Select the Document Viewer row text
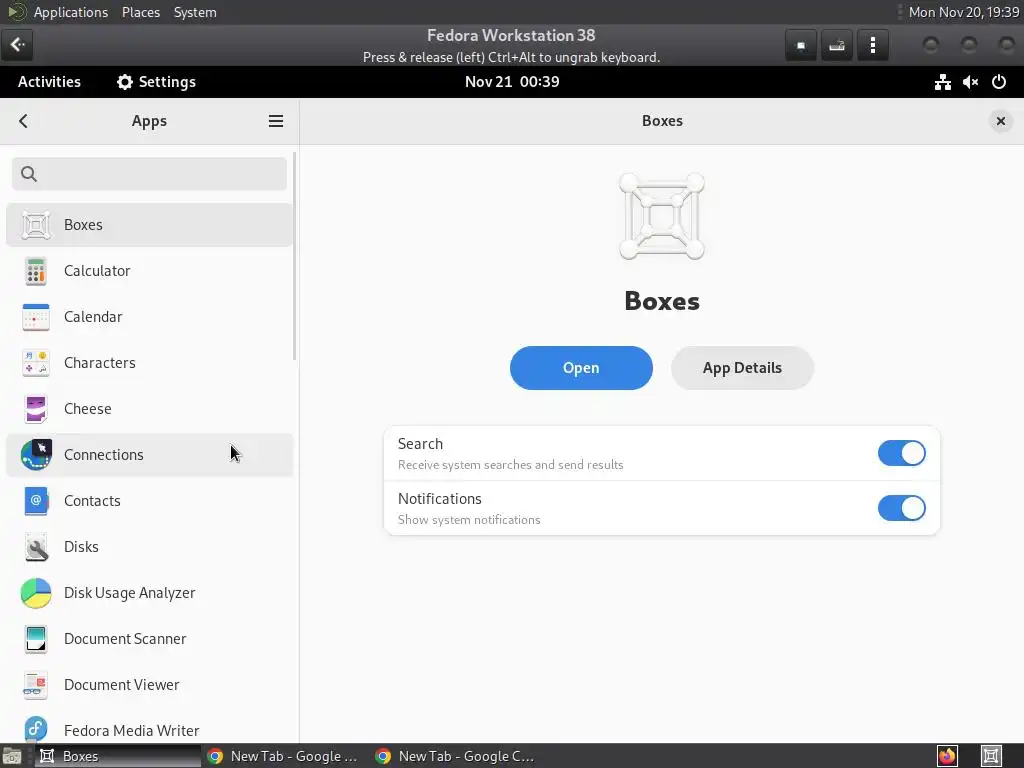1024x768 pixels. (121, 685)
